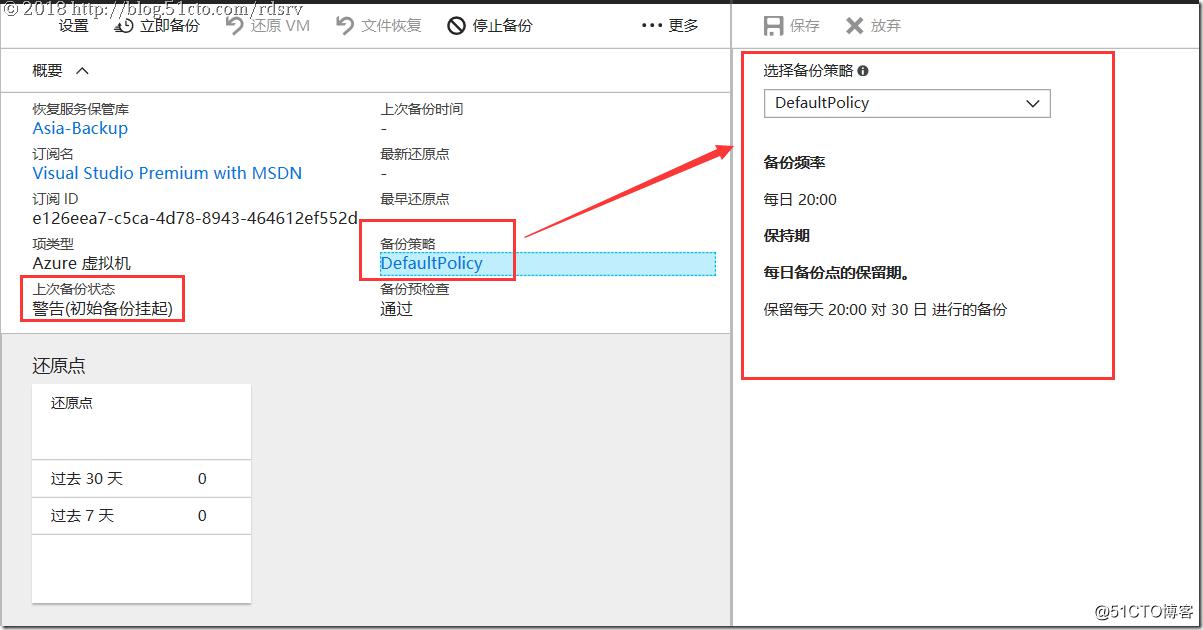This screenshot has width=1203, height=630.
Task: Open the DefaultPolicy backup policy dropdown
Action: click(x=907, y=103)
